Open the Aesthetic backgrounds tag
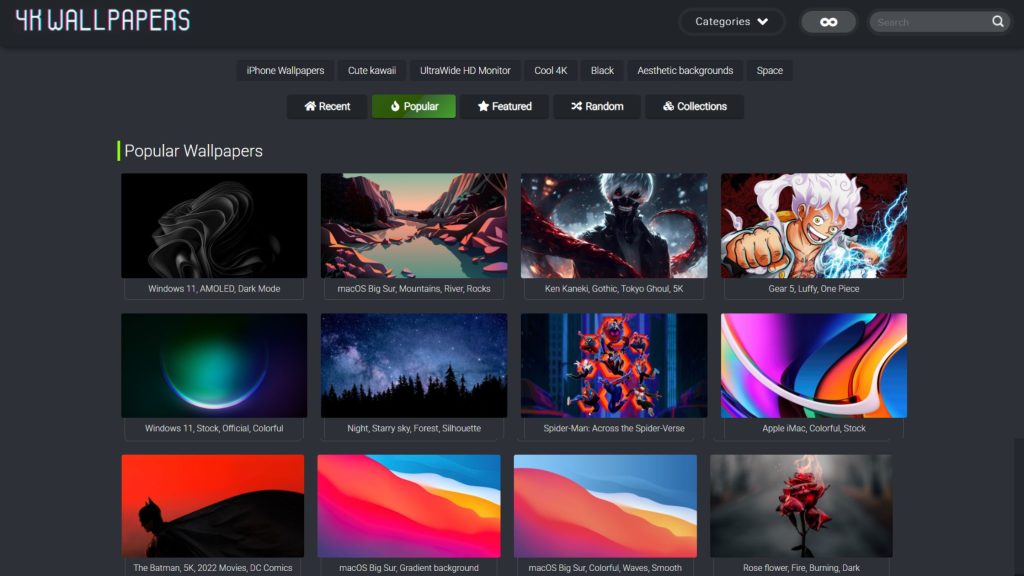Image resolution: width=1024 pixels, height=576 pixels. 685,71
